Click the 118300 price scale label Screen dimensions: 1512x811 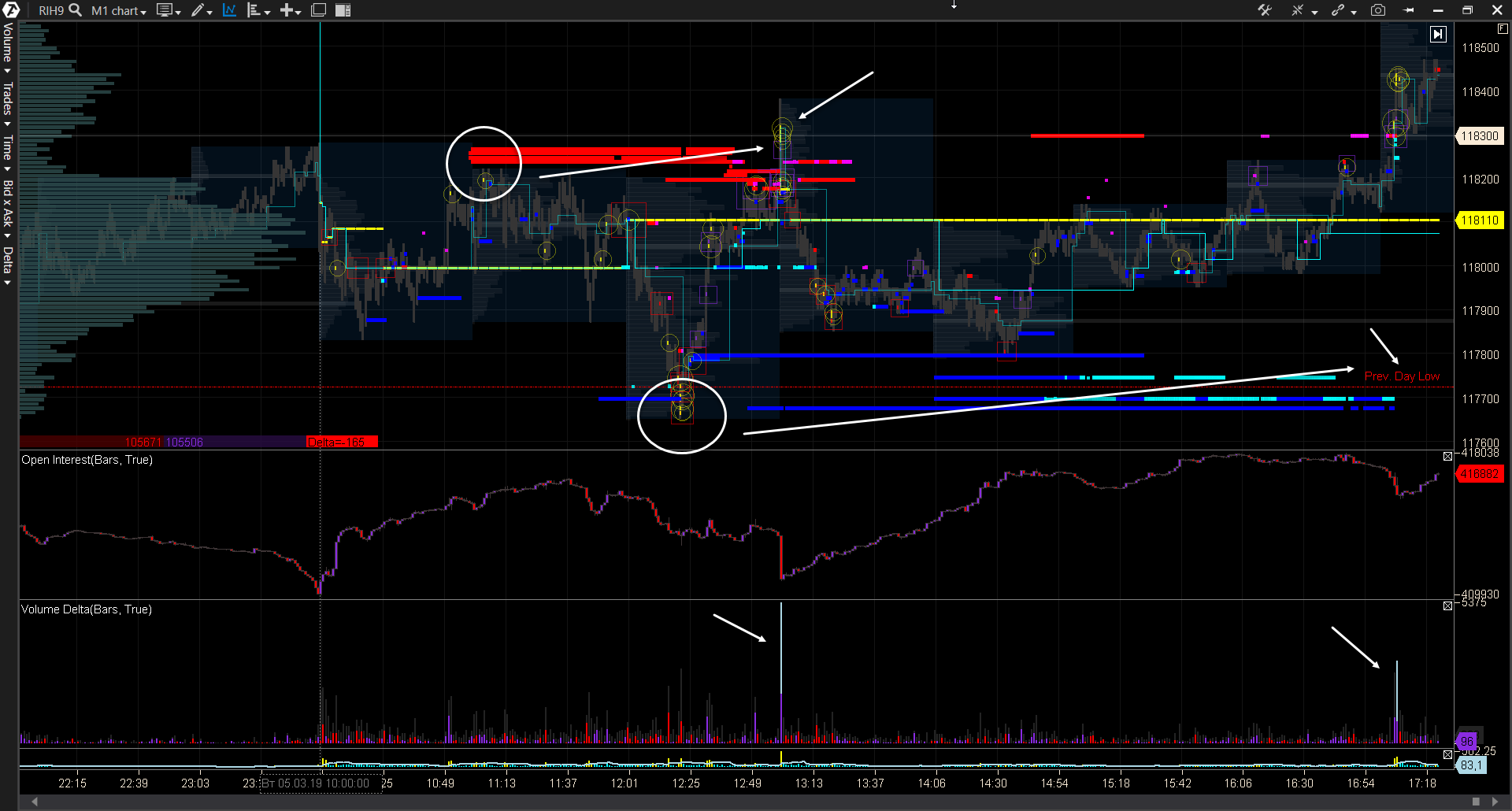pyautogui.click(x=1480, y=136)
